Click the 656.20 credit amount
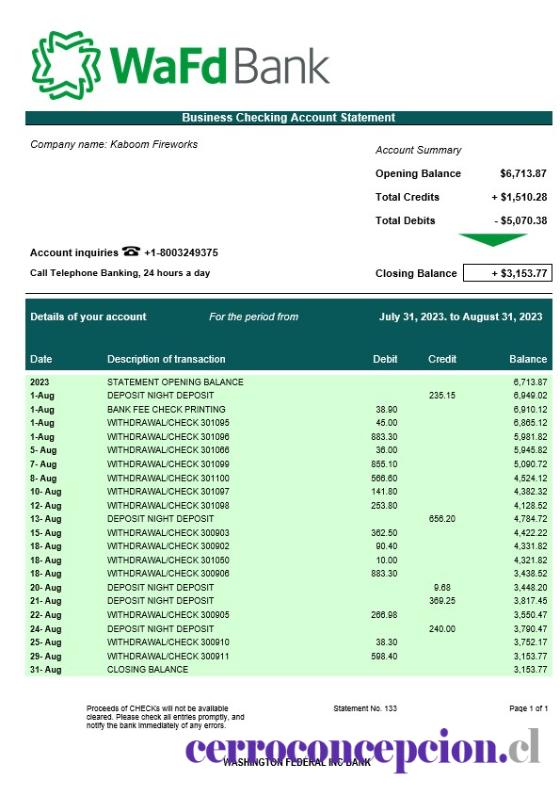Viewport: 560px width, 796px height. coord(442,519)
